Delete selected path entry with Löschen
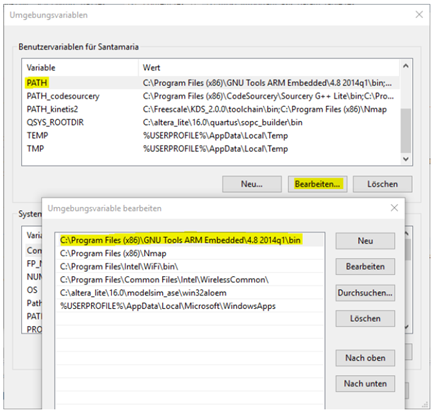Screen dimensions: 435x416 (365, 319)
